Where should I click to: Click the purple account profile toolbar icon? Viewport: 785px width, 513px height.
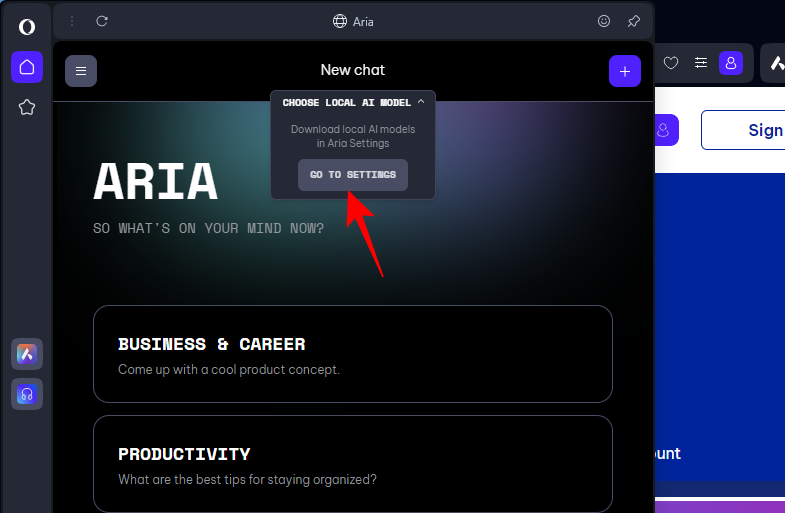[x=731, y=63]
